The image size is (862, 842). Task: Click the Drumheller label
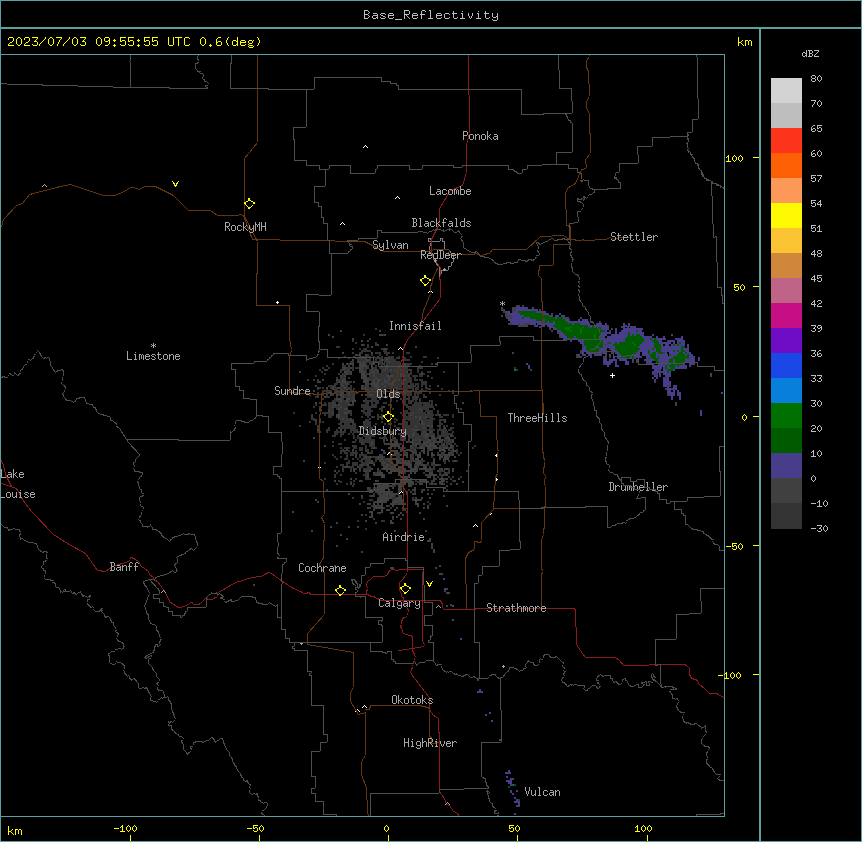pyautogui.click(x=638, y=487)
